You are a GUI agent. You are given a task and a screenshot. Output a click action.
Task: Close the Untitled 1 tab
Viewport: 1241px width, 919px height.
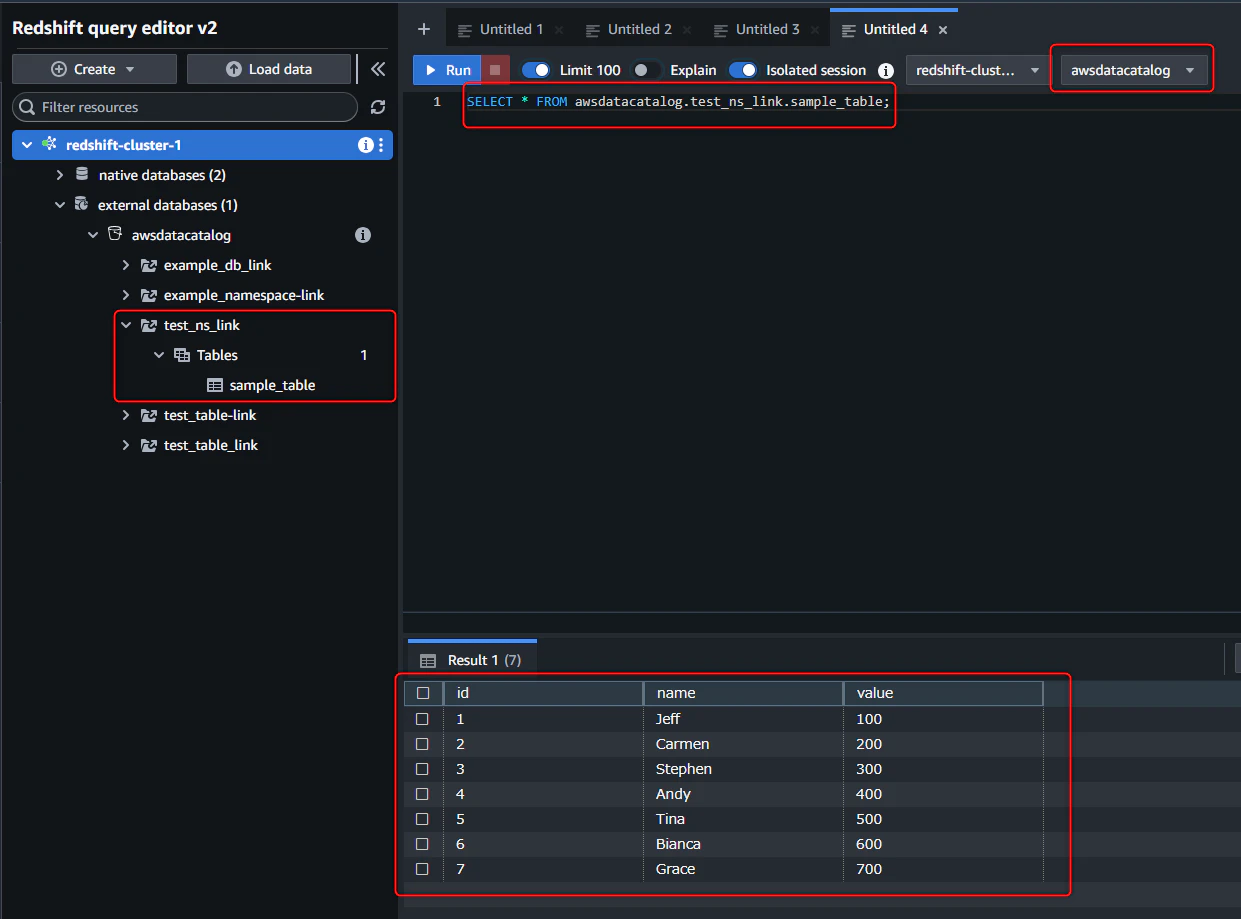pyautogui.click(x=559, y=30)
